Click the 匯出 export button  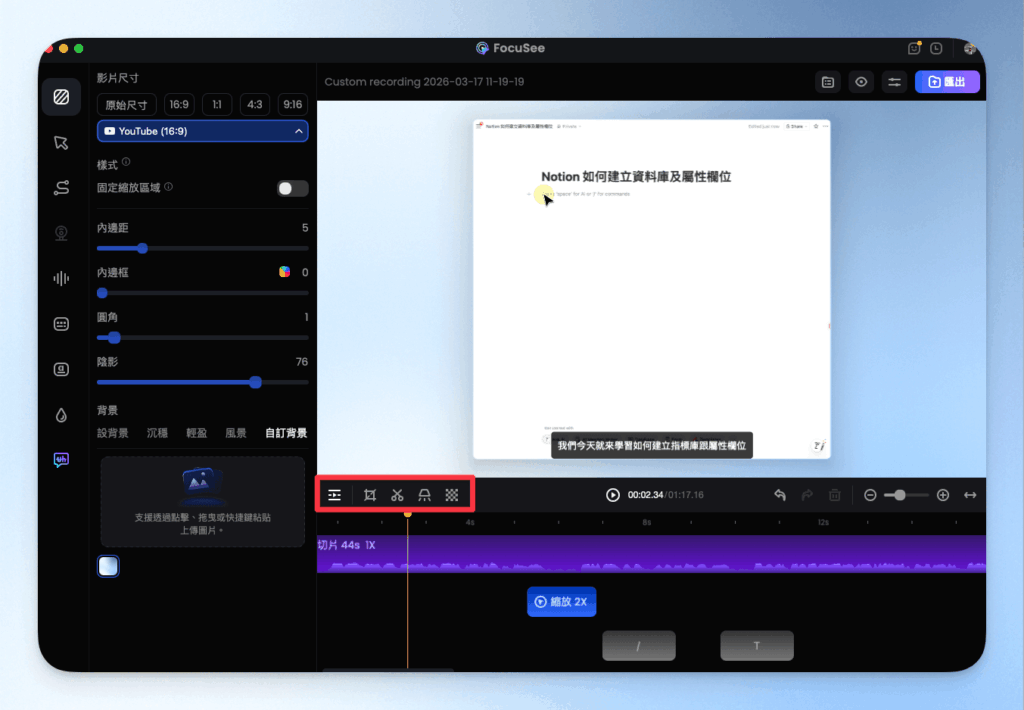point(946,82)
